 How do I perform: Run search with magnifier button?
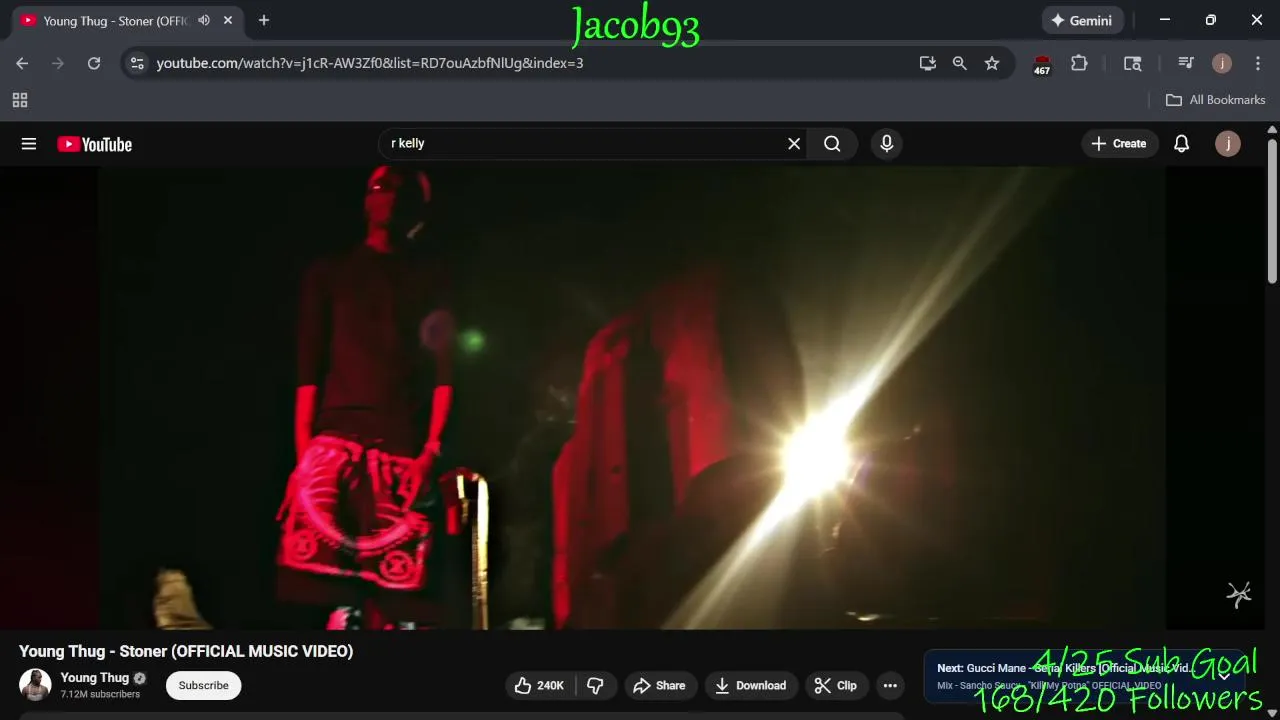[x=832, y=144]
